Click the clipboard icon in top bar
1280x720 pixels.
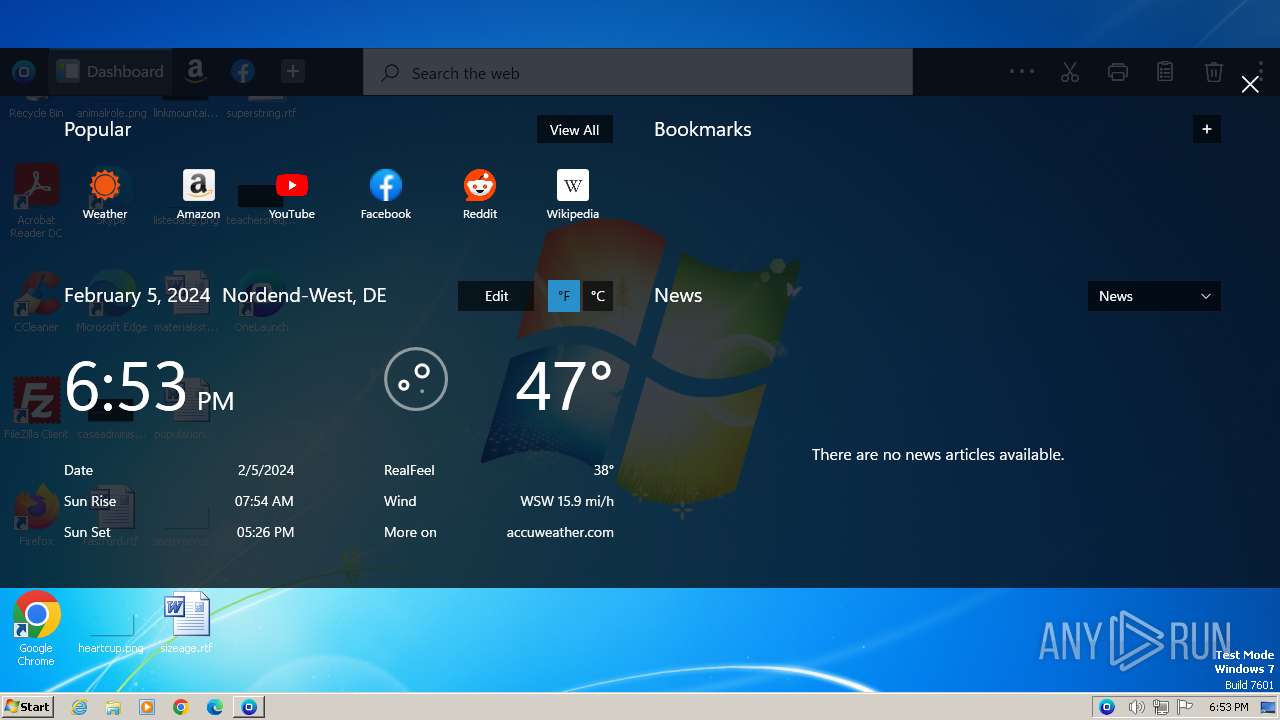click(x=1165, y=72)
